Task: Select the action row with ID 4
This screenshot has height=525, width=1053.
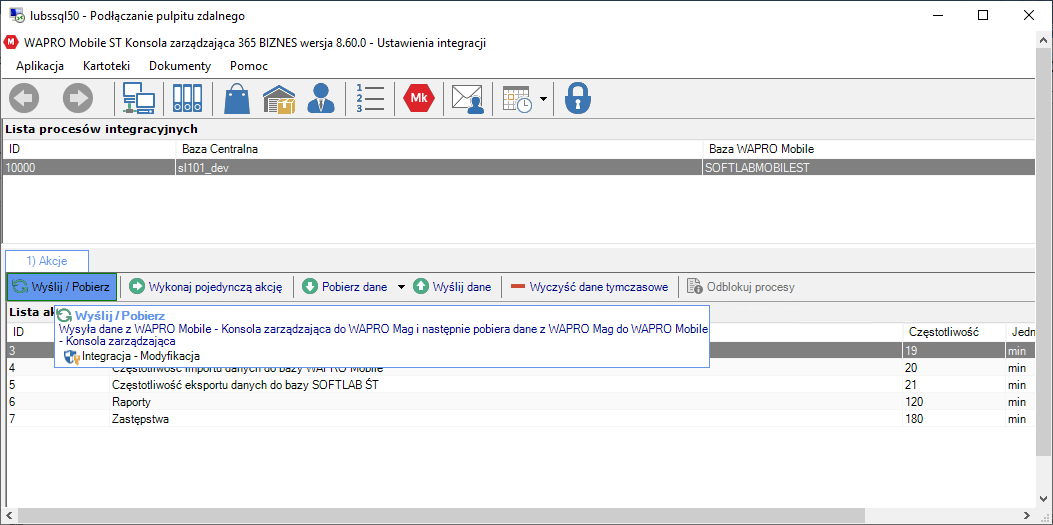Action: (521, 368)
